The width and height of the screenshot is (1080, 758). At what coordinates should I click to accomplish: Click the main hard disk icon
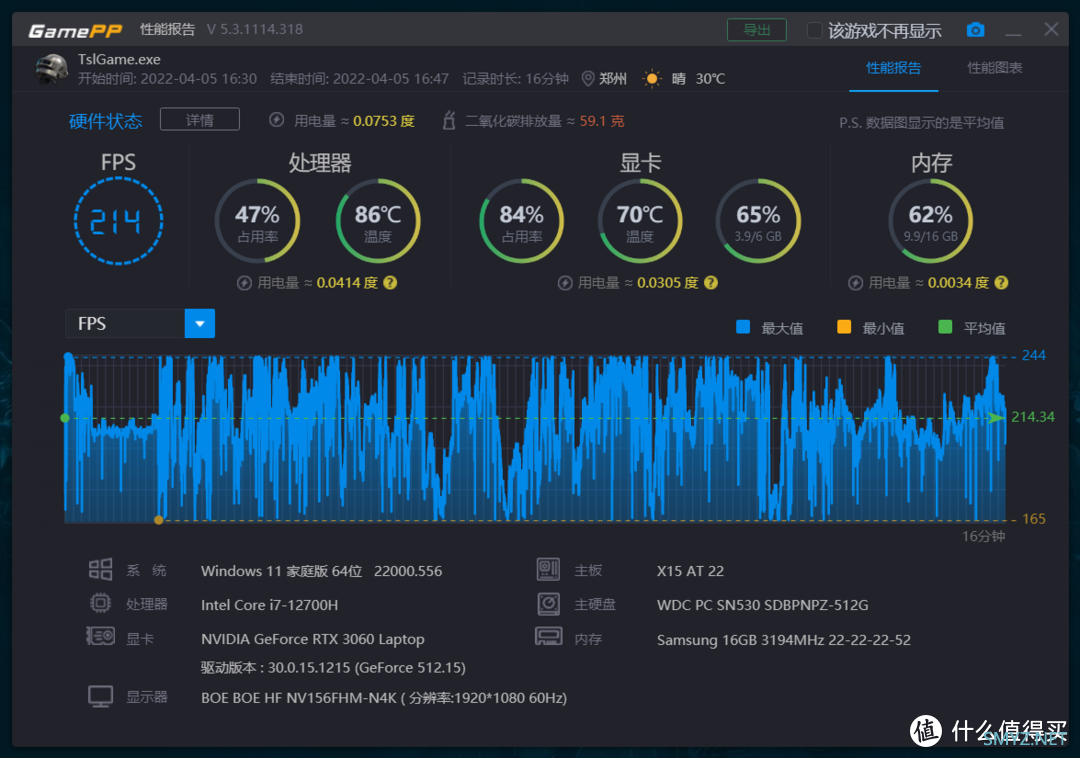548,604
